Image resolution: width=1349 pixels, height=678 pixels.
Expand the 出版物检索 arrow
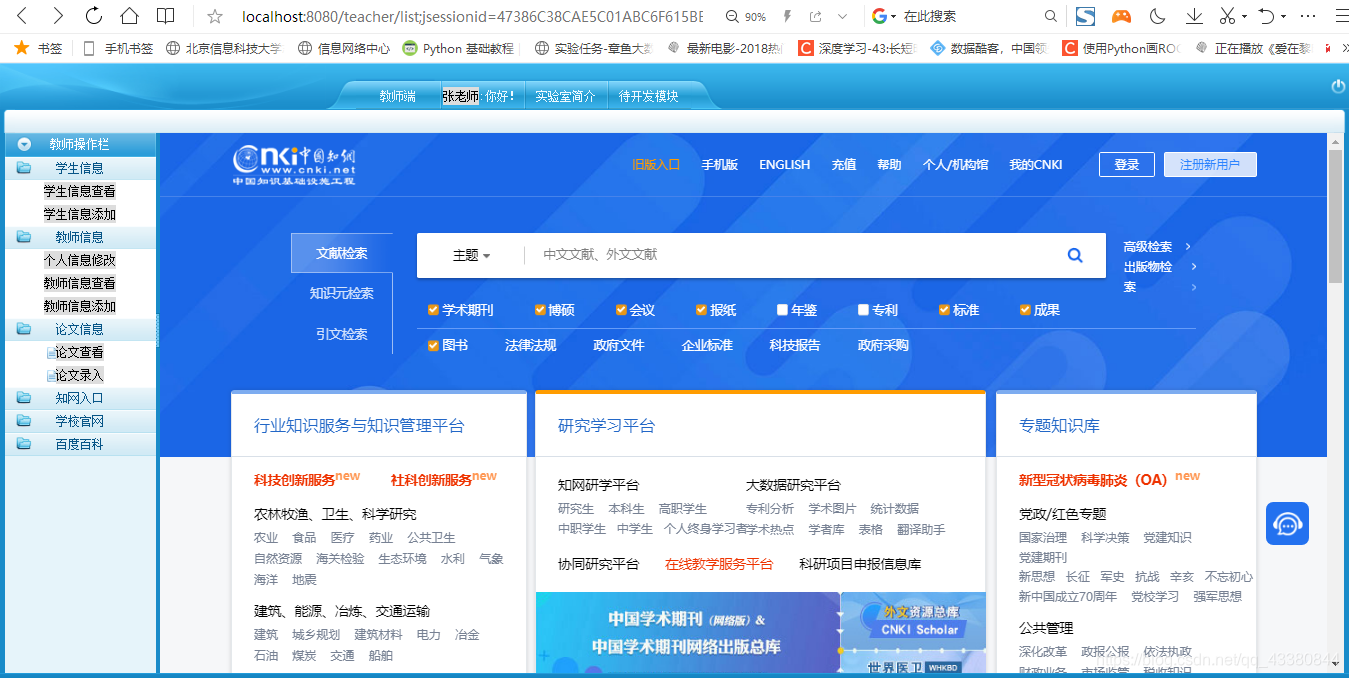pyautogui.click(x=1194, y=267)
